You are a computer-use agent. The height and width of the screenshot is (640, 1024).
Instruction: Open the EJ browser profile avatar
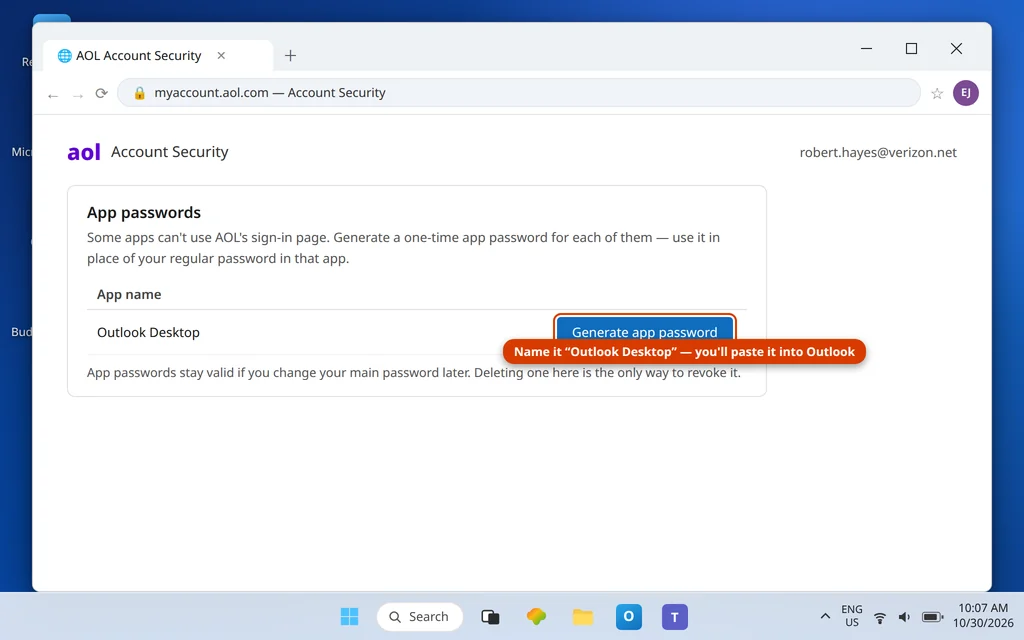pyautogui.click(x=965, y=93)
